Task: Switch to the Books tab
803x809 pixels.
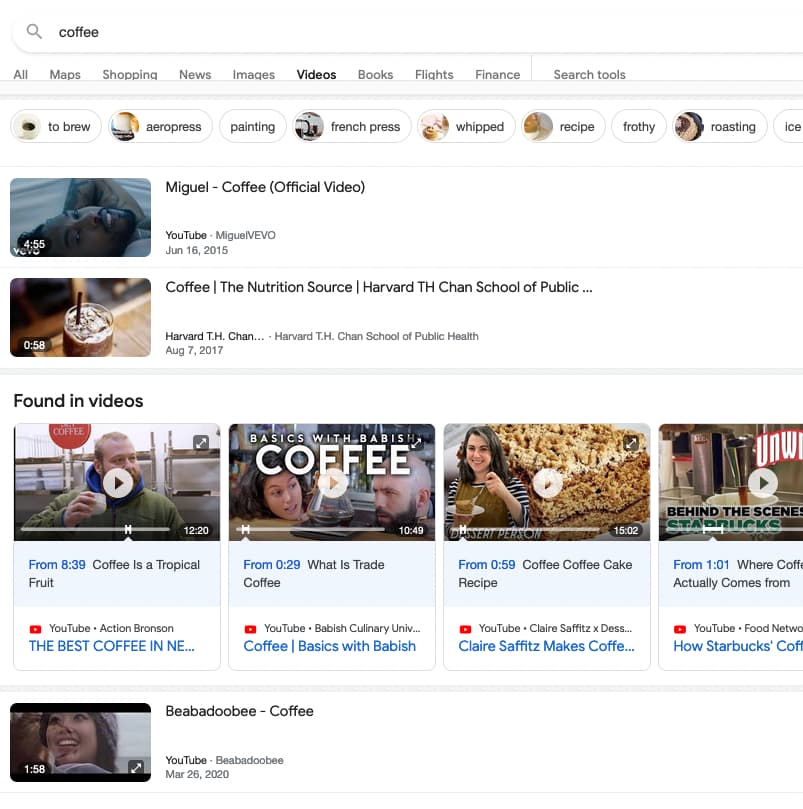Action: pyautogui.click(x=376, y=74)
